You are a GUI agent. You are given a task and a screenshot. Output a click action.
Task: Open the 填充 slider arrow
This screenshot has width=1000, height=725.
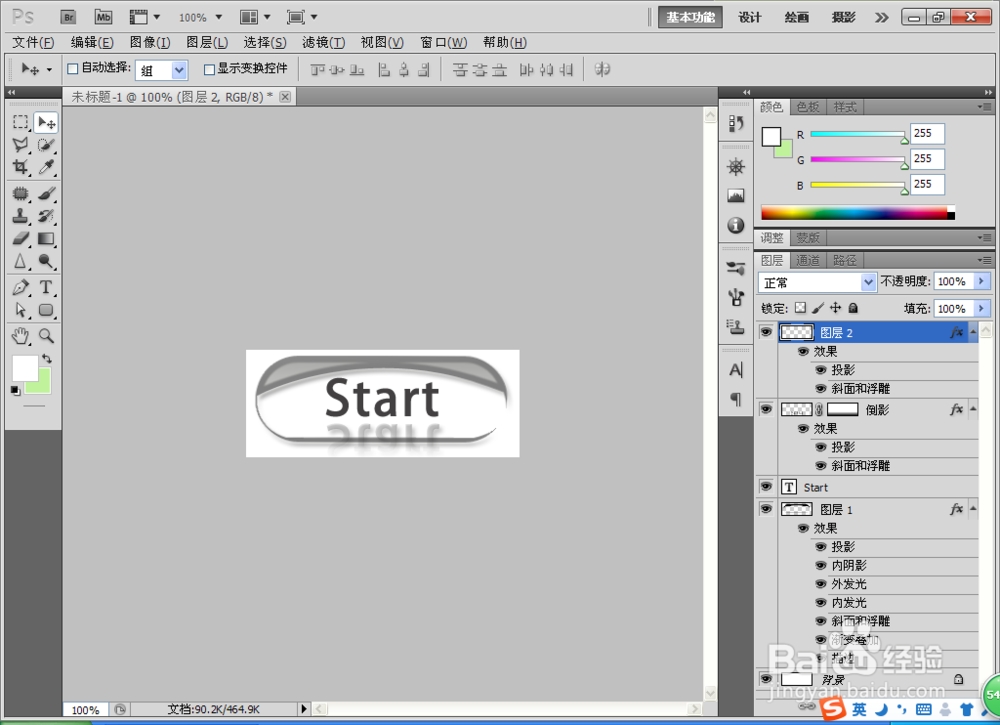point(982,309)
